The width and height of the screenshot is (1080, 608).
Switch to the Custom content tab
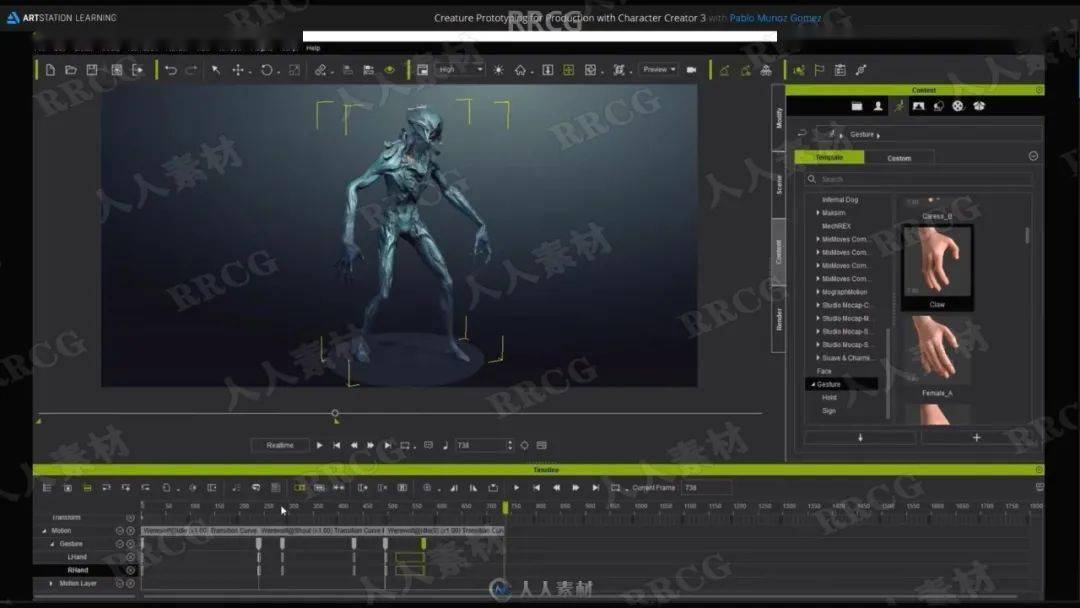(899, 158)
